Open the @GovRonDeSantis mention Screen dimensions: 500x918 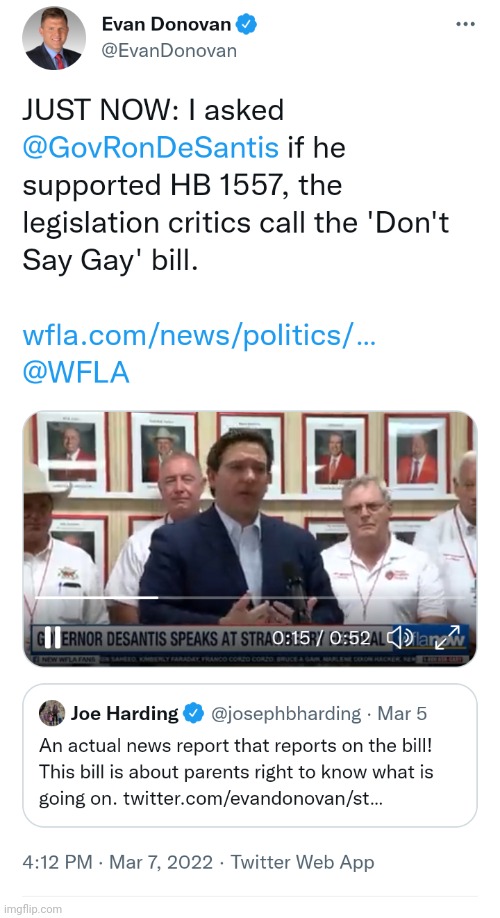[150, 148]
